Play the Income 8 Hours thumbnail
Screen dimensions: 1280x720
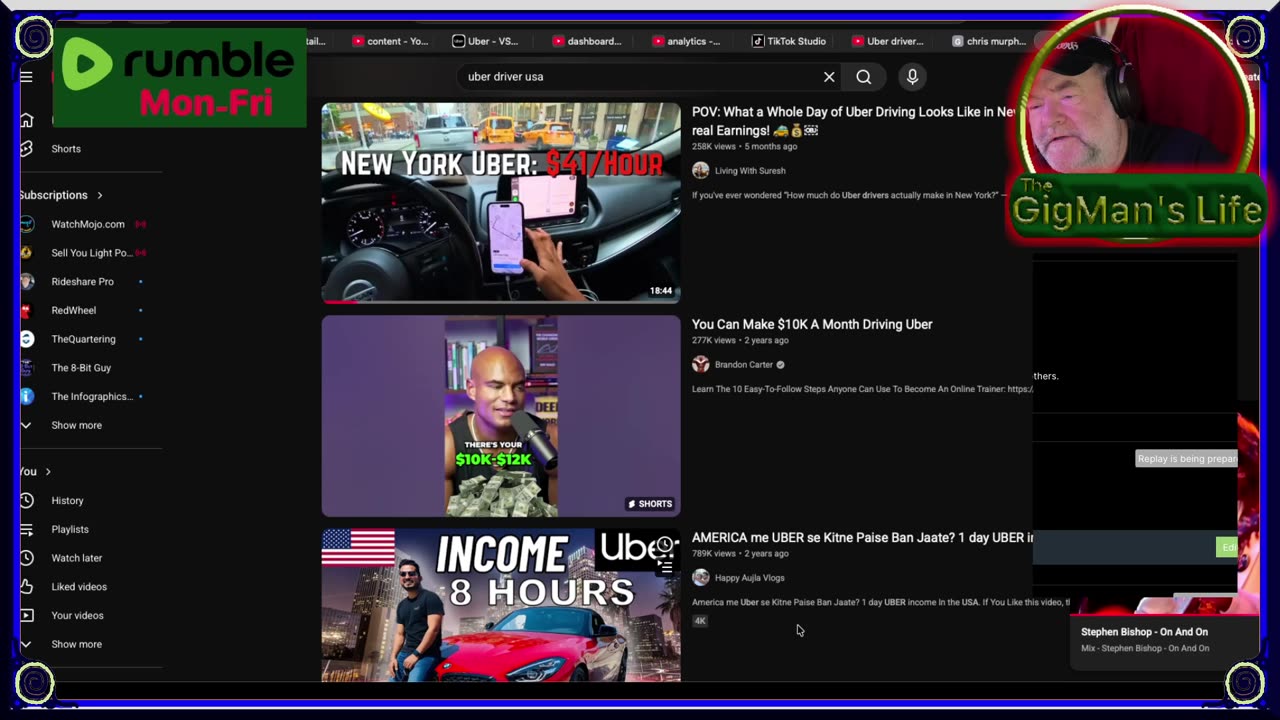pyautogui.click(x=501, y=605)
